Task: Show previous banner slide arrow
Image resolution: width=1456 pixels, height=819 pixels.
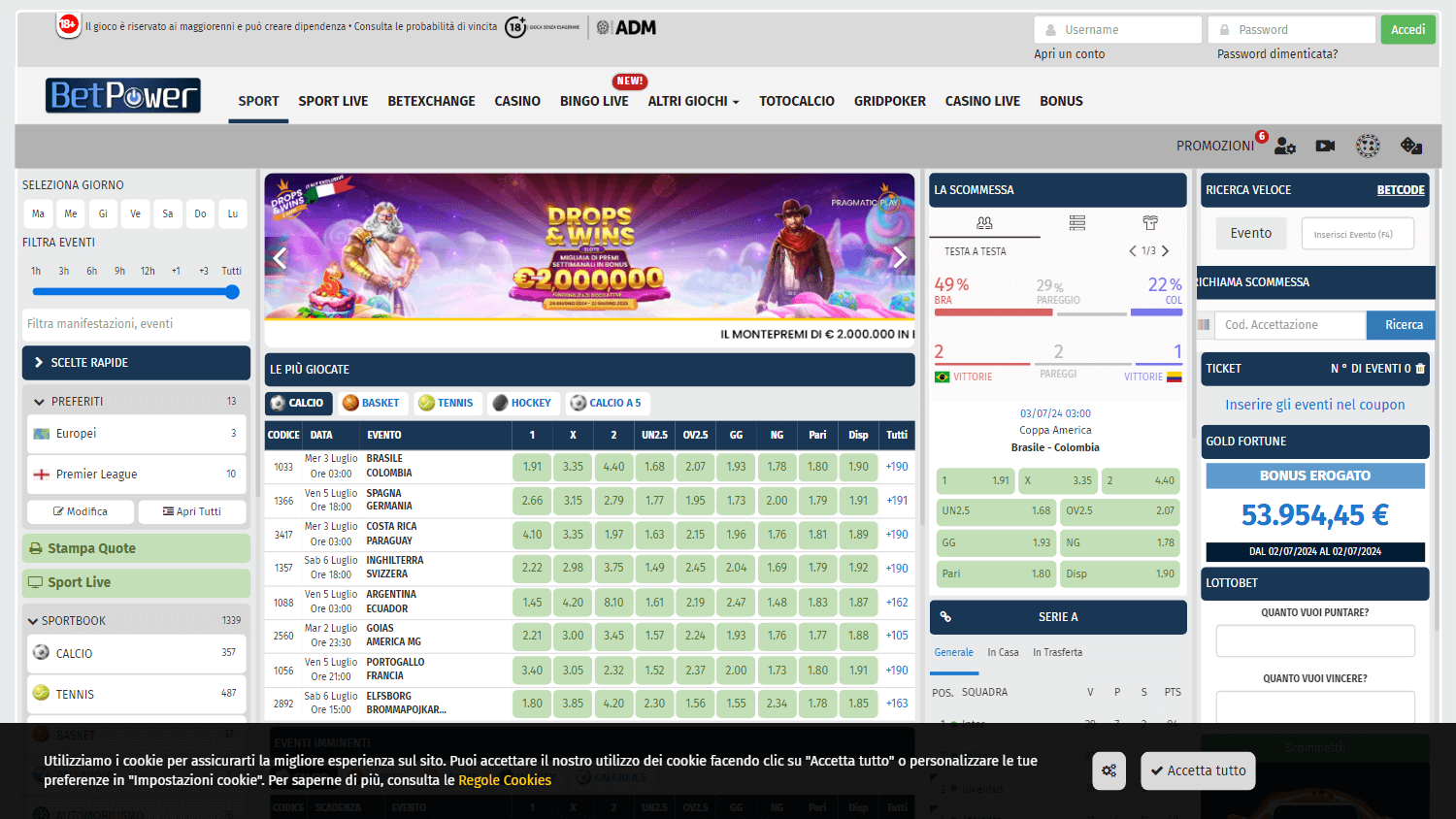Action: (x=281, y=257)
